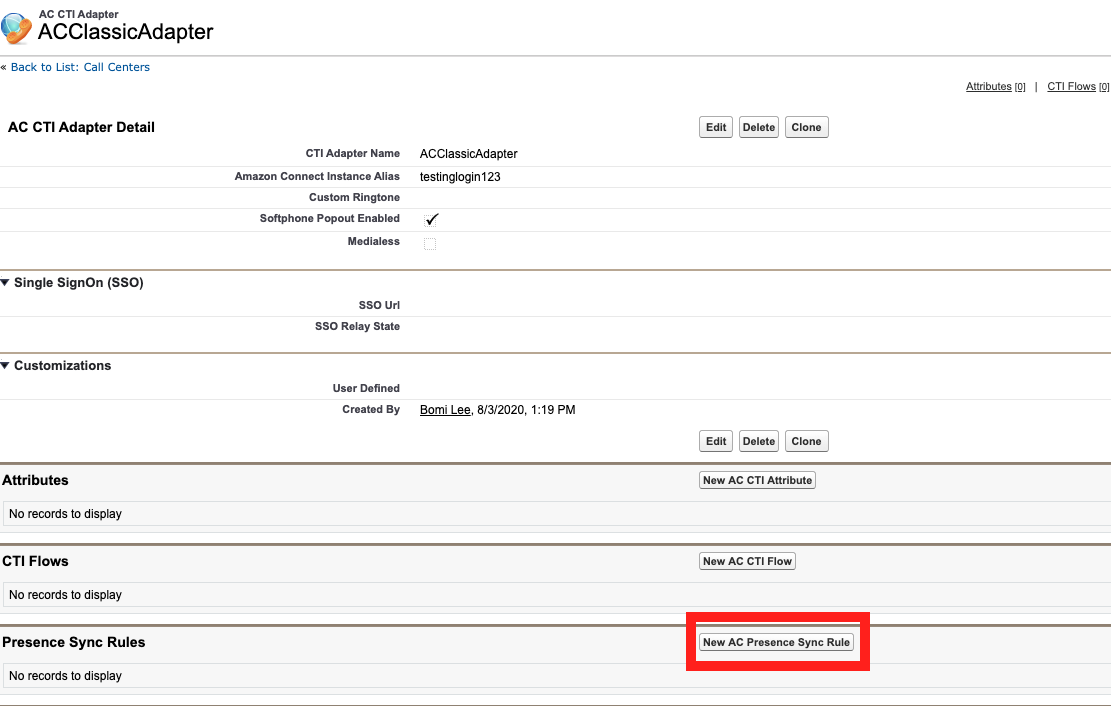Go back to Call Centers list
The height and width of the screenshot is (706, 1111).
(x=80, y=67)
